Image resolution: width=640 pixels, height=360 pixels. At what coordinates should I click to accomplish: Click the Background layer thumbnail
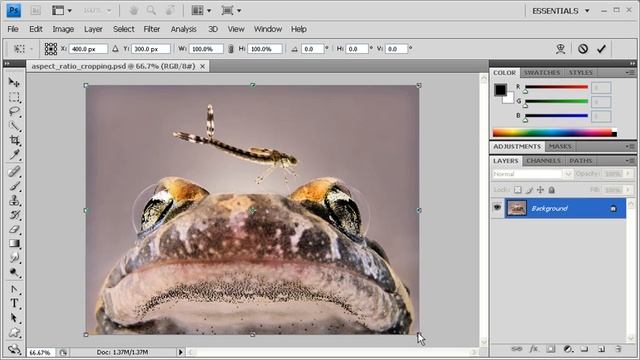click(x=517, y=208)
